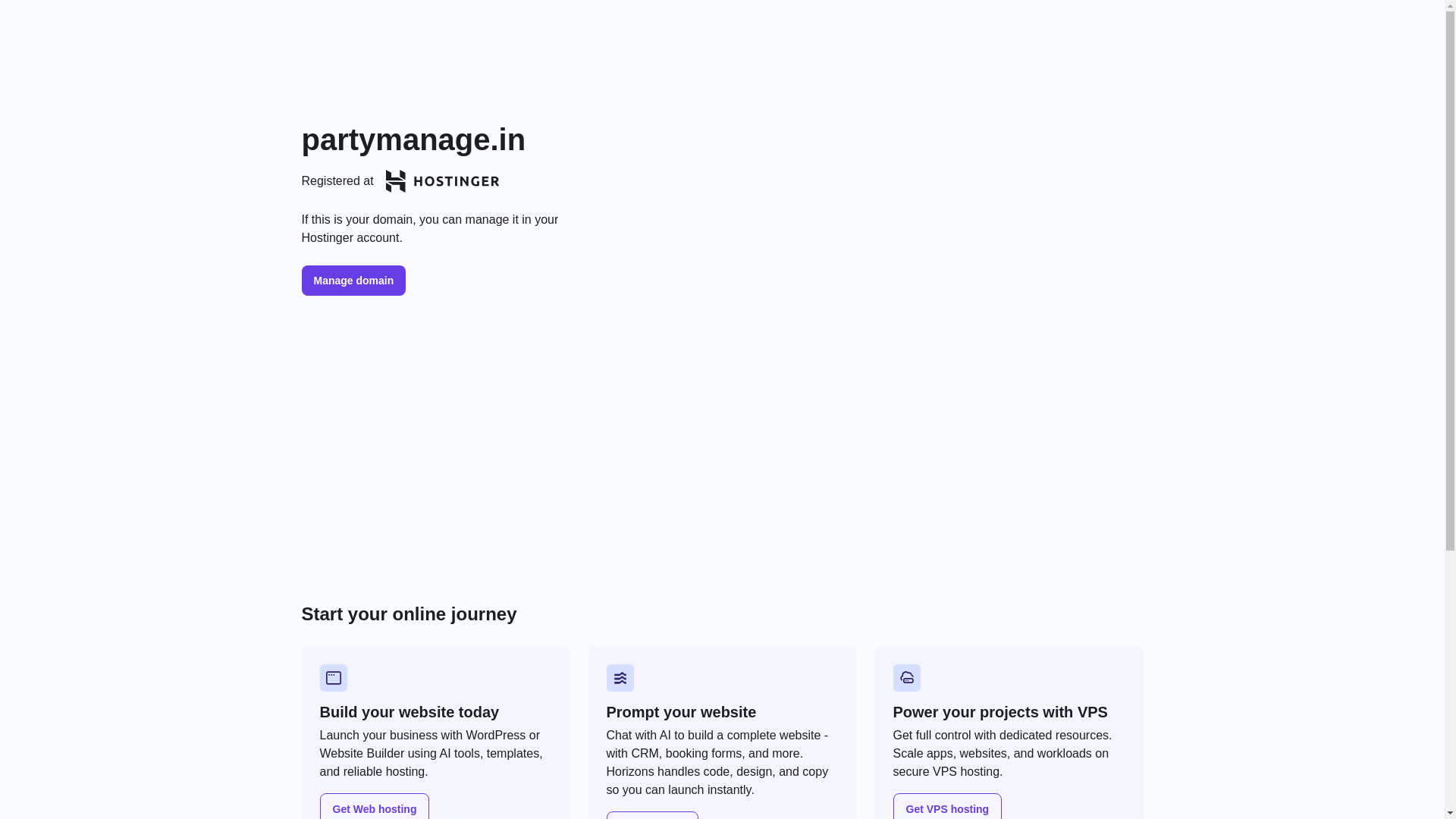Screen dimensions: 1456x819
Task: Click the Start your online journey heading
Action: tap(409, 614)
